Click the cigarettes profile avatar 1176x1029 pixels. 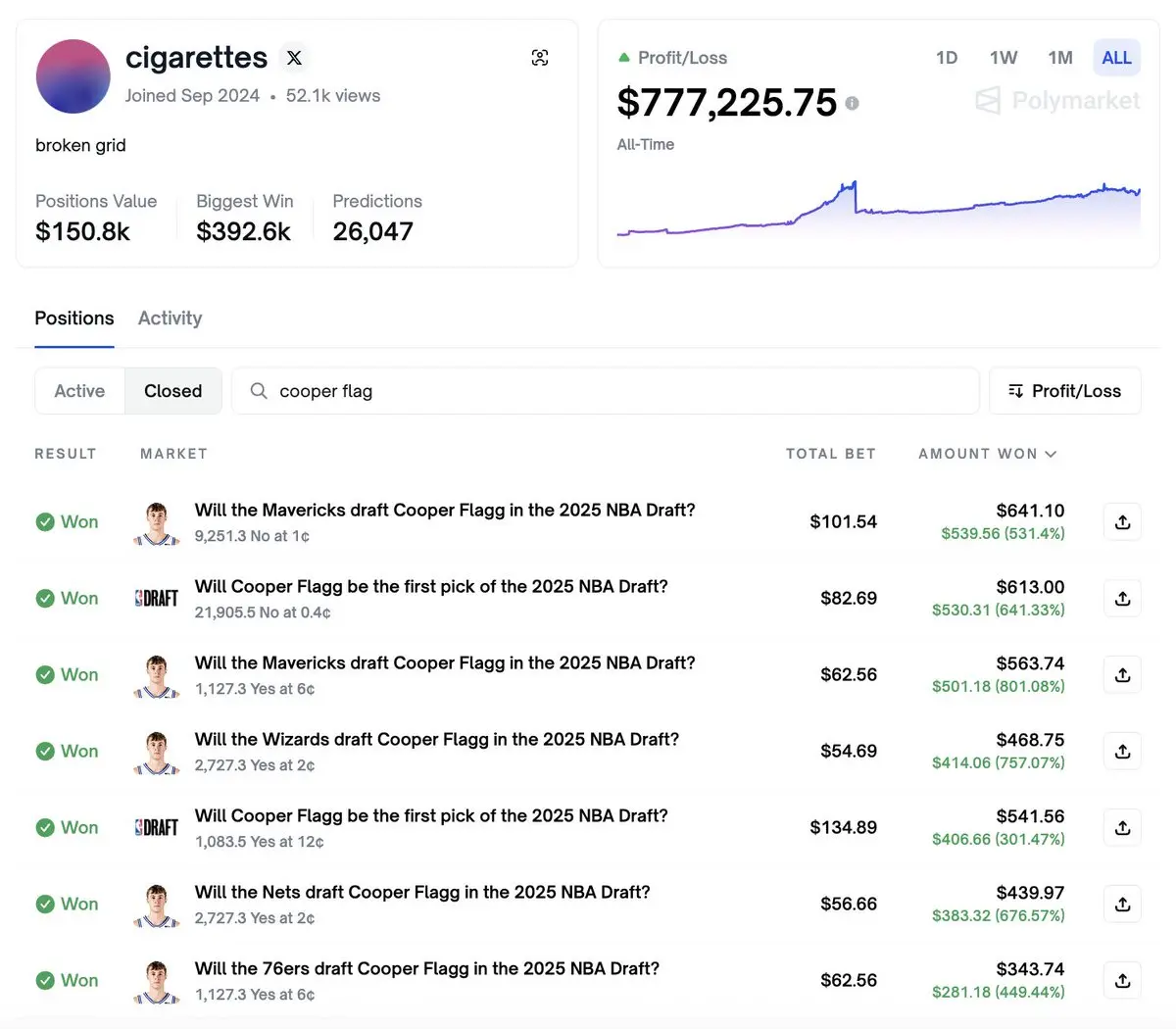[x=73, y=76]
